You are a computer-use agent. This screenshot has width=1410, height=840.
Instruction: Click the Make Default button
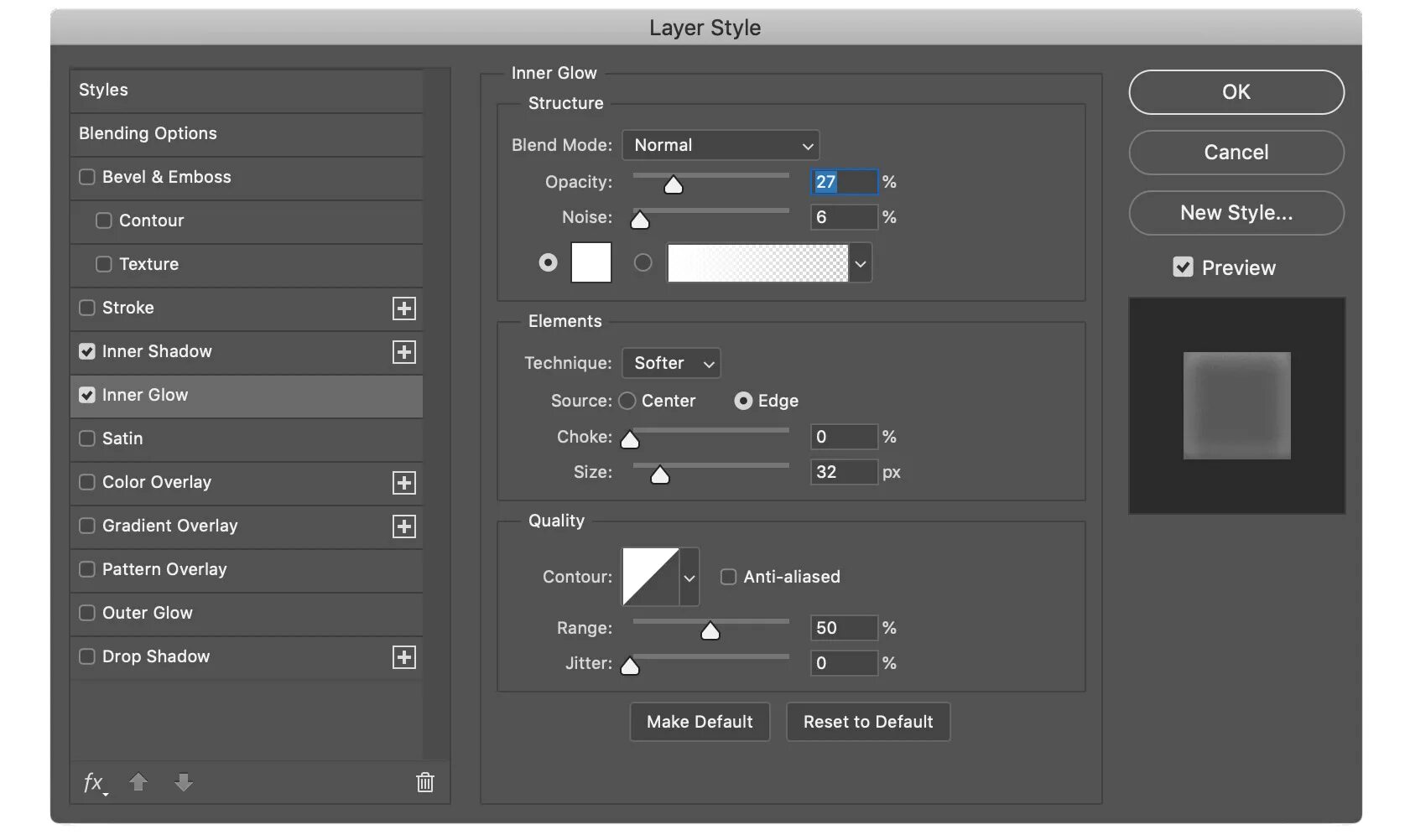point(700,722)
